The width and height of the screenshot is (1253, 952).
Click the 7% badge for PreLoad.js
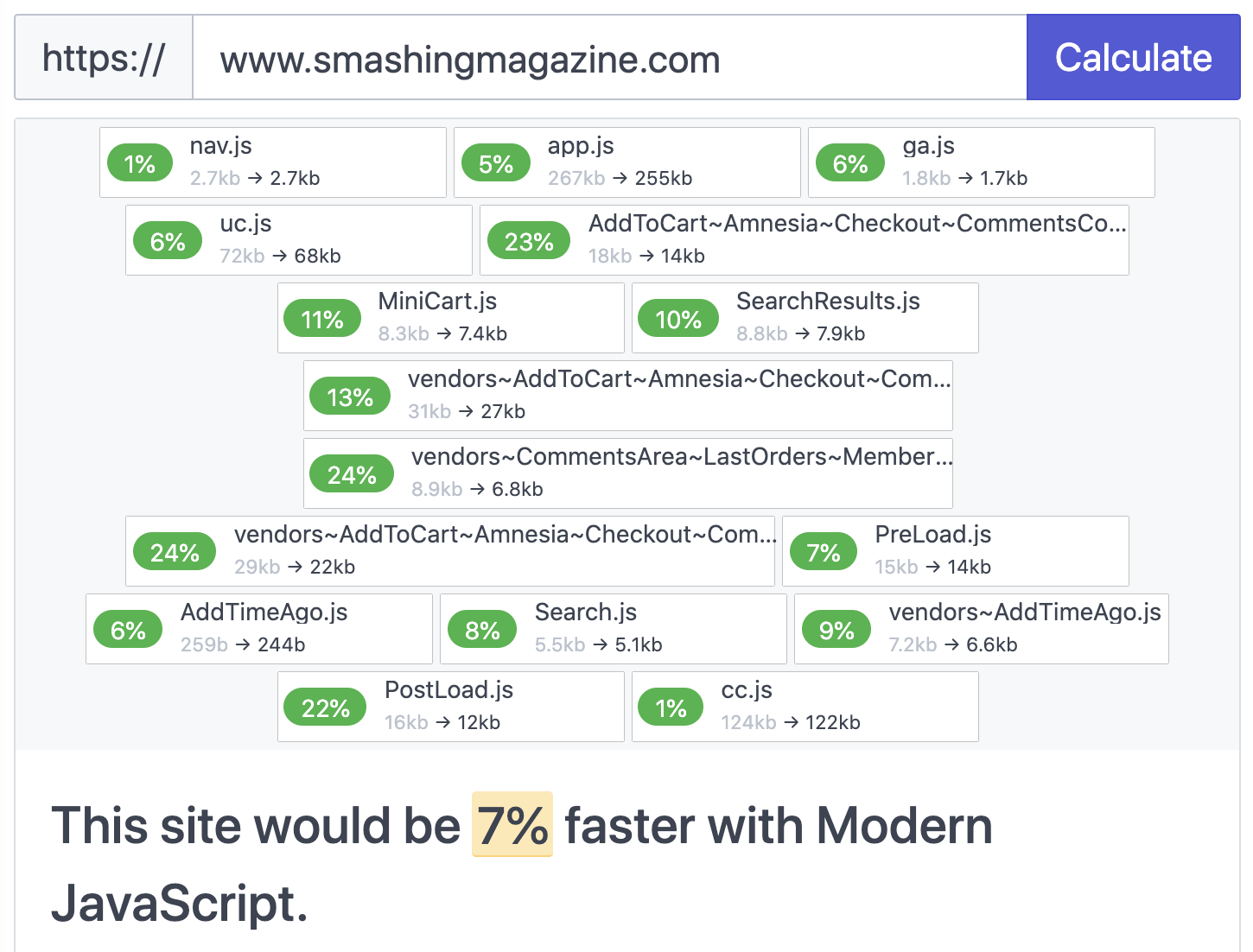click(x=823, y=552)
